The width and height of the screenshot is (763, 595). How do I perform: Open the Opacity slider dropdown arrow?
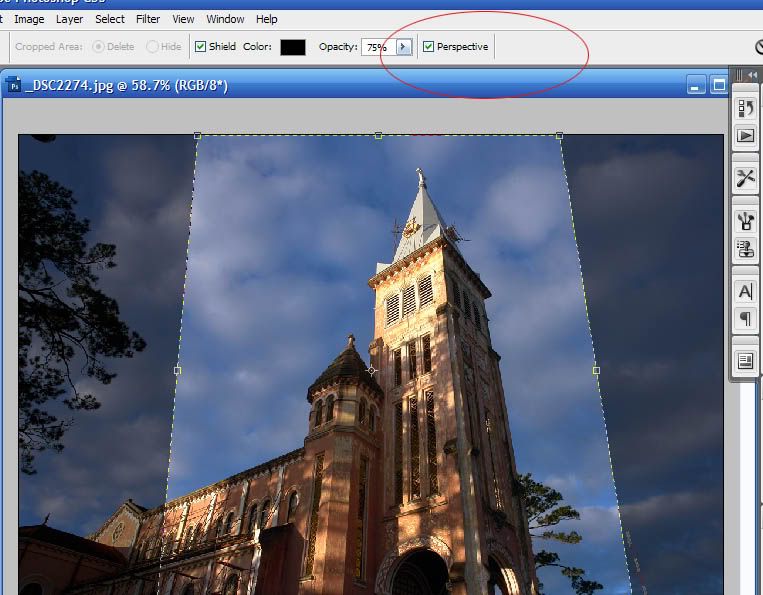[403, 47]
